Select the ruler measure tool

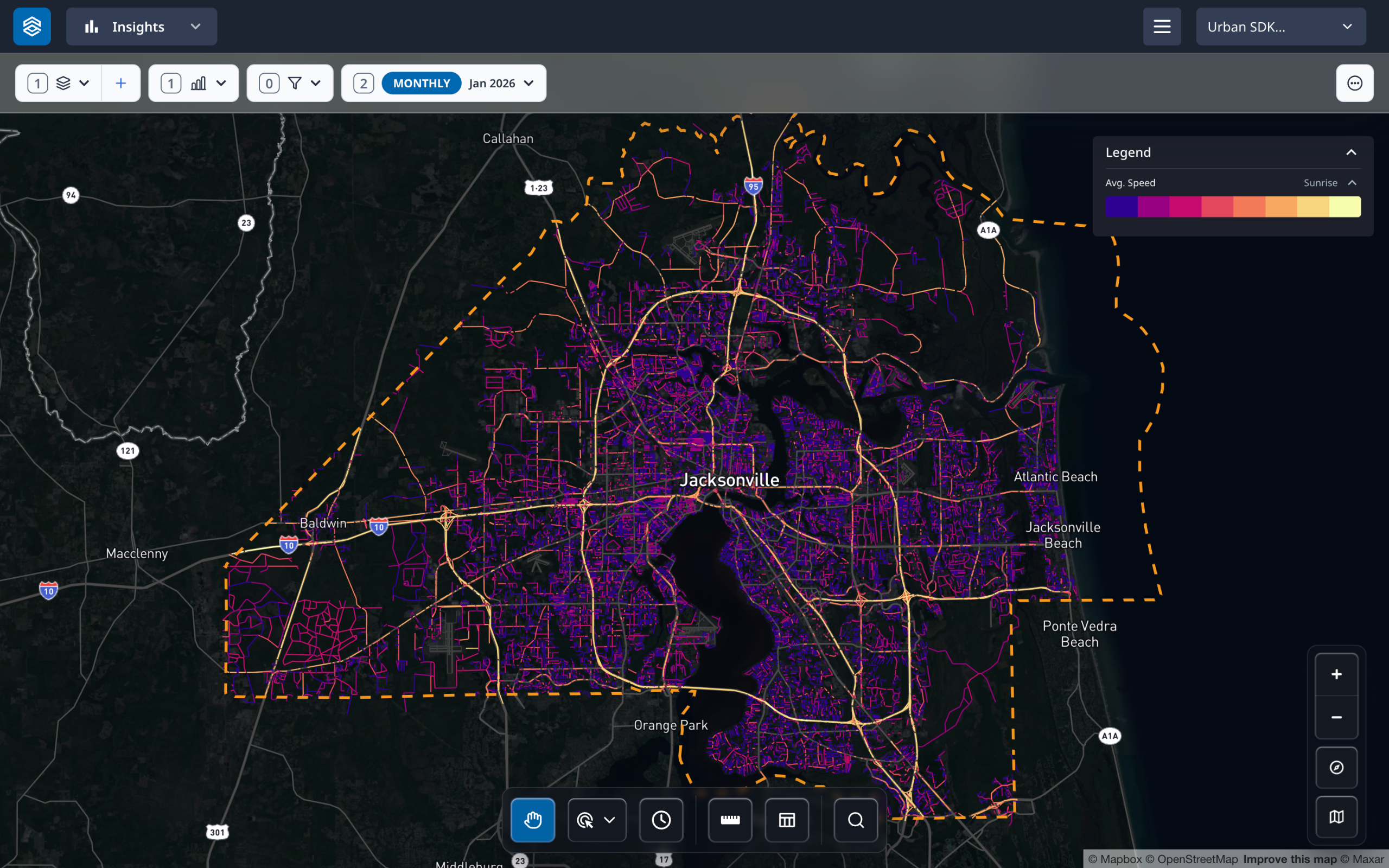tap(730, 820)
